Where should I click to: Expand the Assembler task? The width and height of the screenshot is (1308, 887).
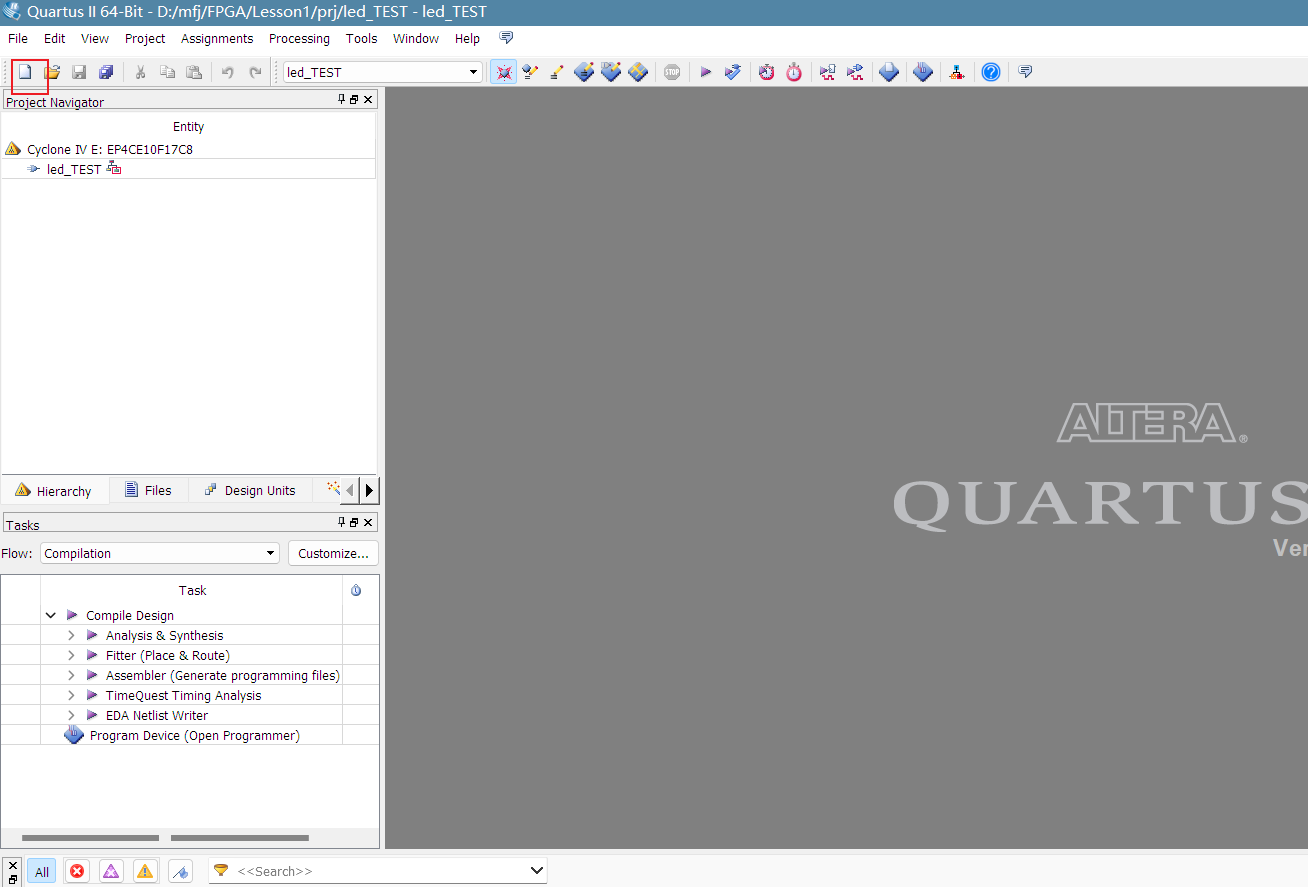tap(71, 675)
